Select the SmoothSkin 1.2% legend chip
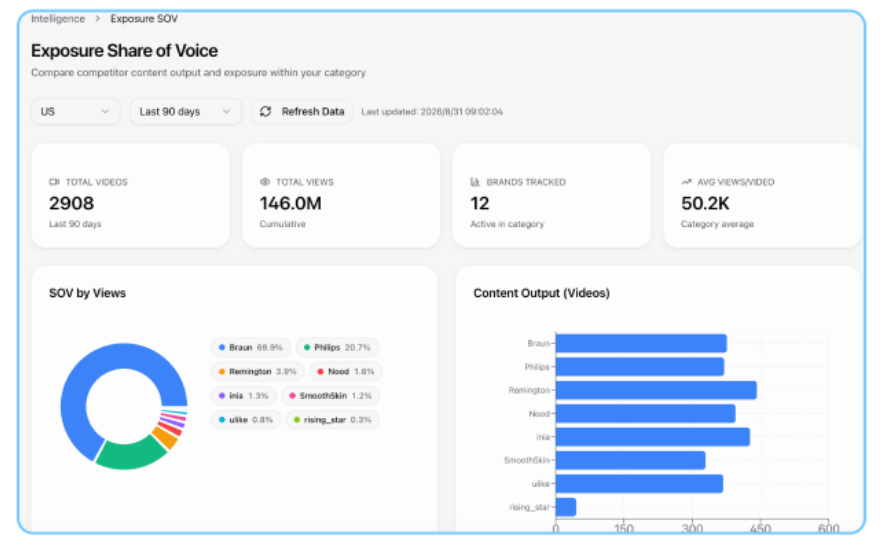This screenshot has width=880, height=549. click(331, 396)
